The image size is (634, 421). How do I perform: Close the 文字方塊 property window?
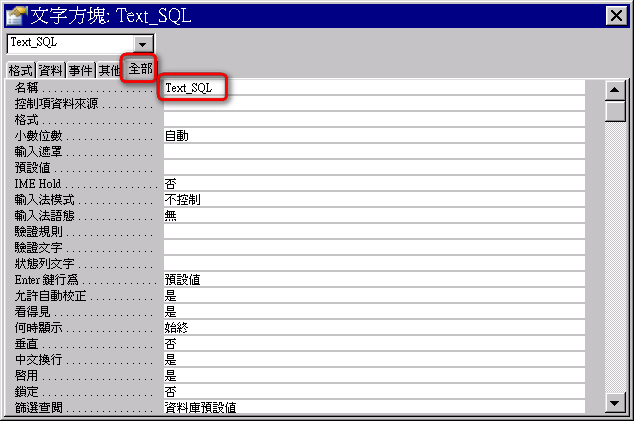[x=616, y=16]
